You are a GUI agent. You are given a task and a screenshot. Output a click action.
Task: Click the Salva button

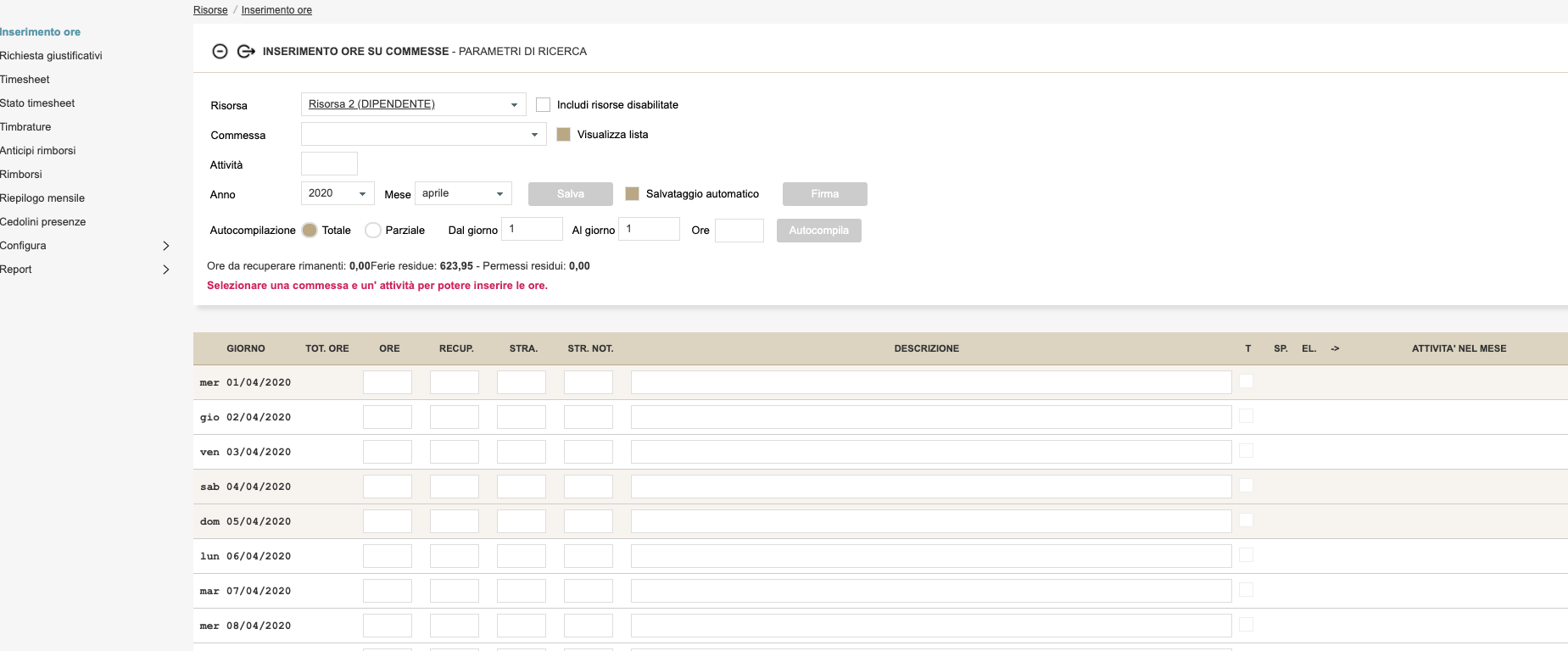[x=570, y=194]
